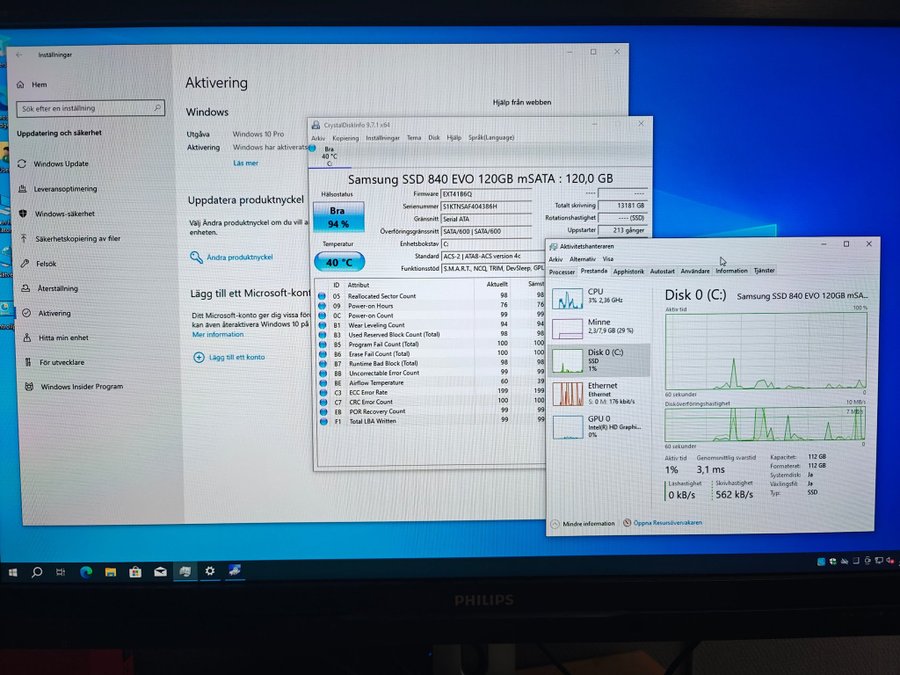This screenshot has height=675, width=900.
Task: Launch Microsoft Edge from the taskbar
Action: [x=86, y=572]
